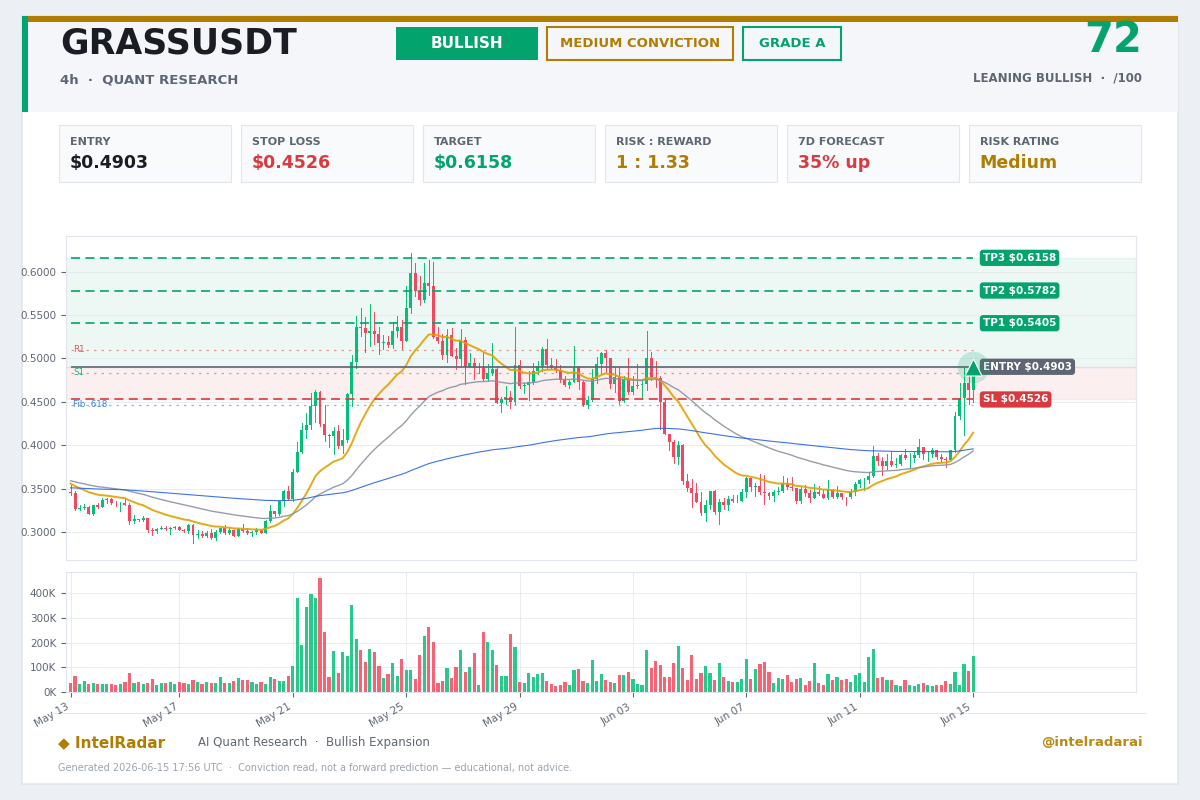Image resolution: width=1200 pixels, height=800 pixels.
Task: Click the TP1 $0.5405 chart label
Action: (x=1019, y=323)
